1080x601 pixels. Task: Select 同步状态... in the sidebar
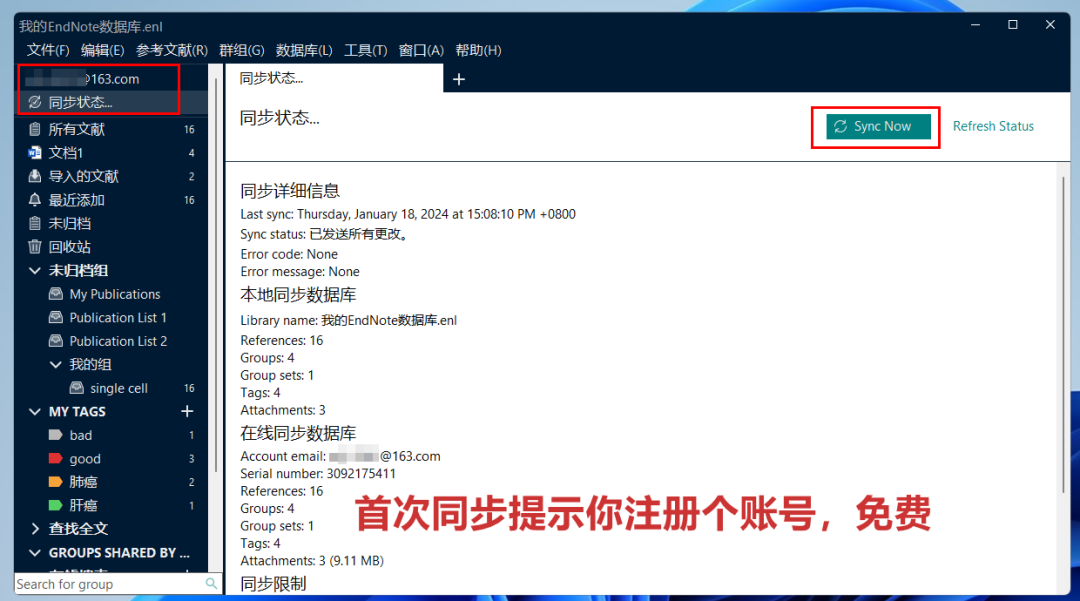click(111, 103)
